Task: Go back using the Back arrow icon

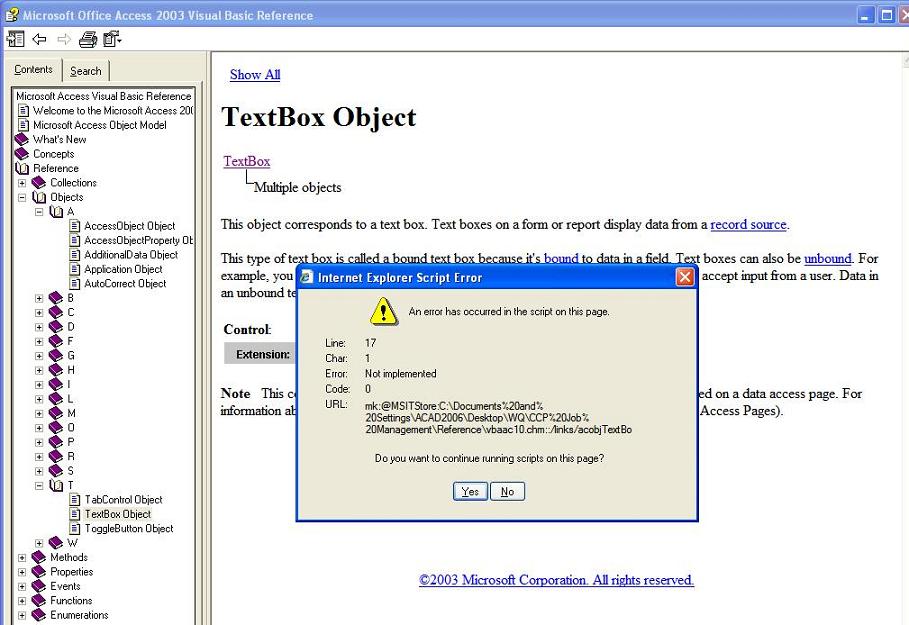Action: pos(39,39)
